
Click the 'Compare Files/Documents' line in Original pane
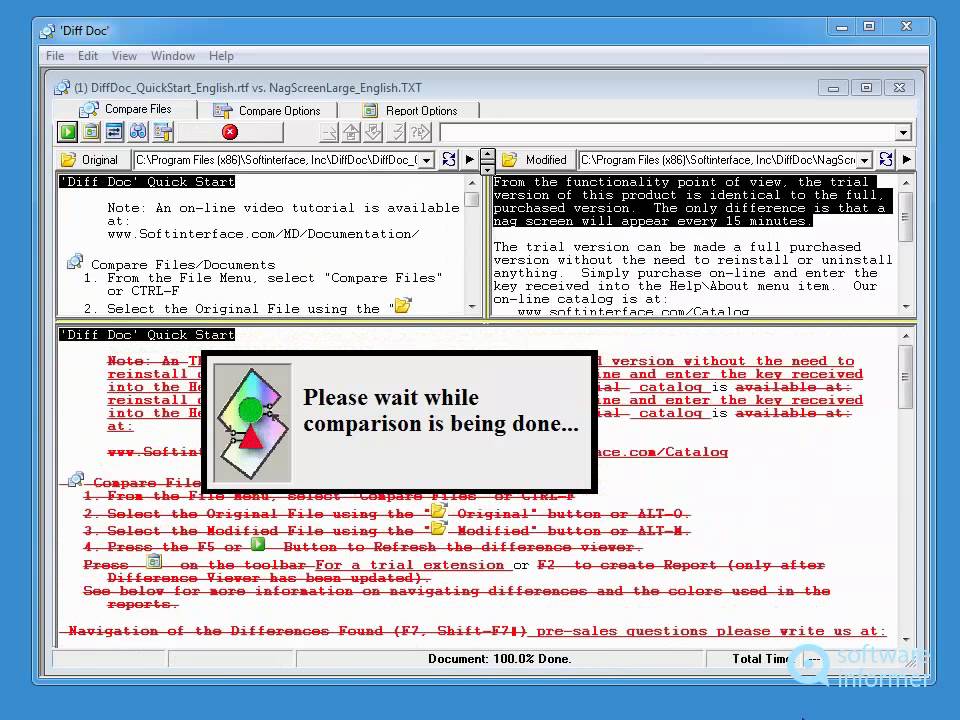click(x=183, y=264)
